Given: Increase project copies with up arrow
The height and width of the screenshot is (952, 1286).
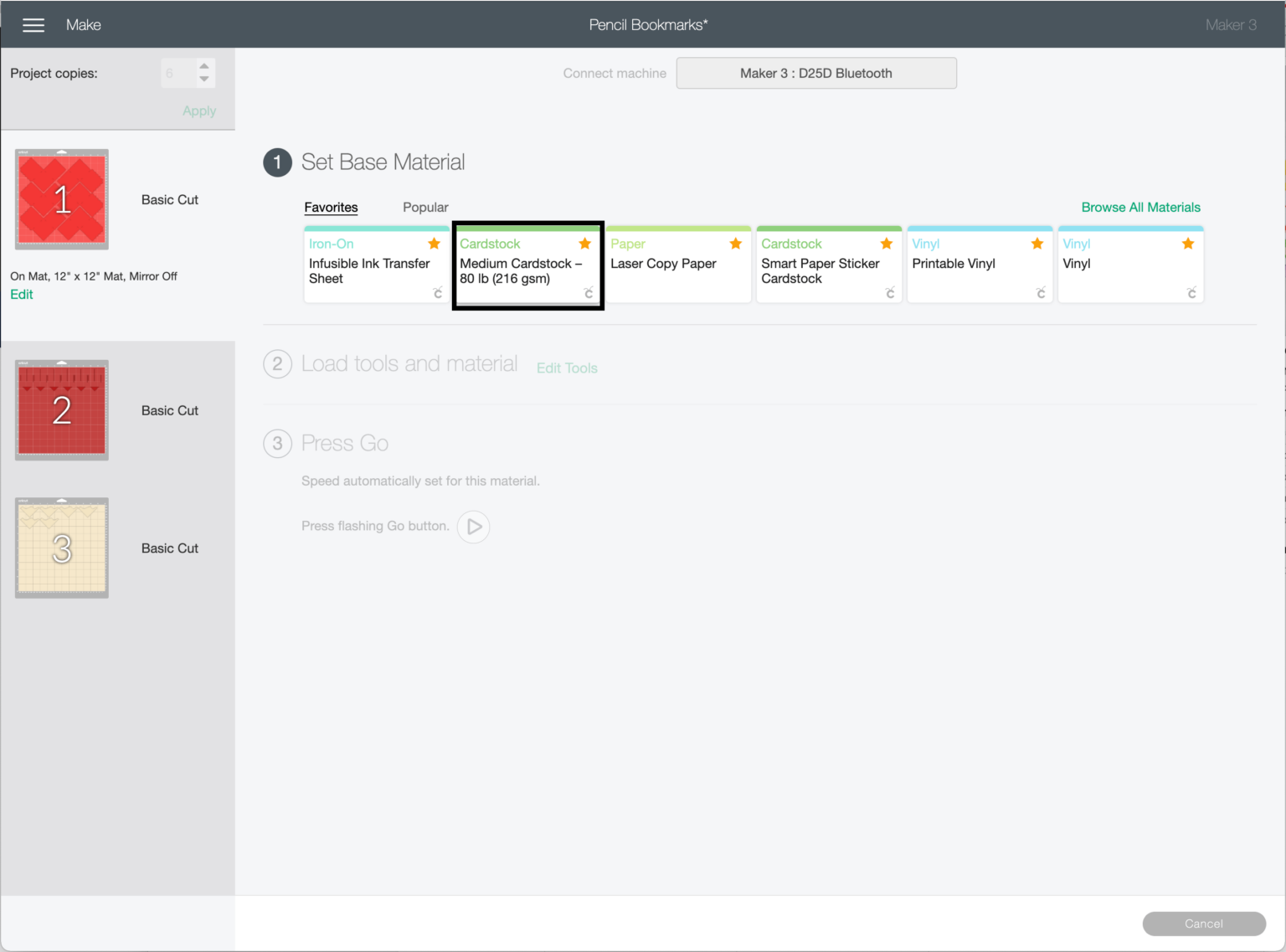Looking at the screenshot, I should pos(204,66).
